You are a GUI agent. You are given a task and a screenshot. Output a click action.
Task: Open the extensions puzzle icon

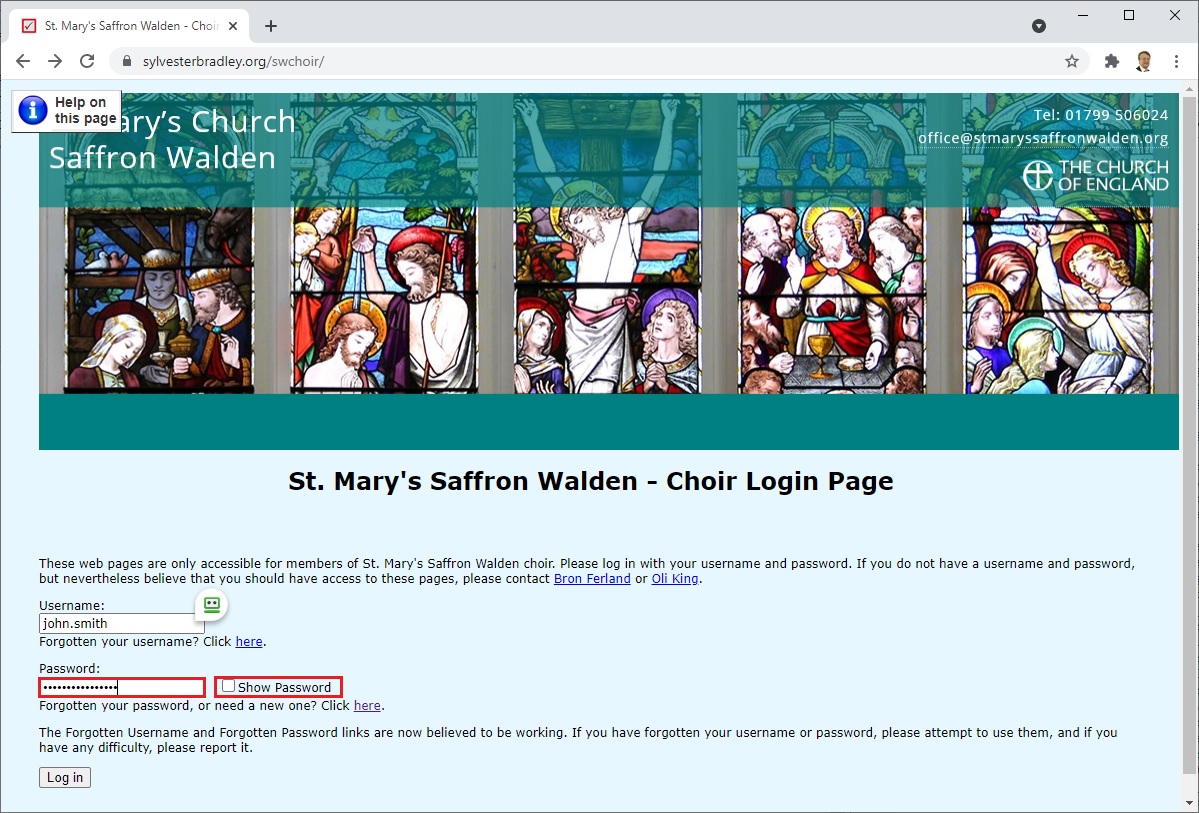[x=1112, y=61]
